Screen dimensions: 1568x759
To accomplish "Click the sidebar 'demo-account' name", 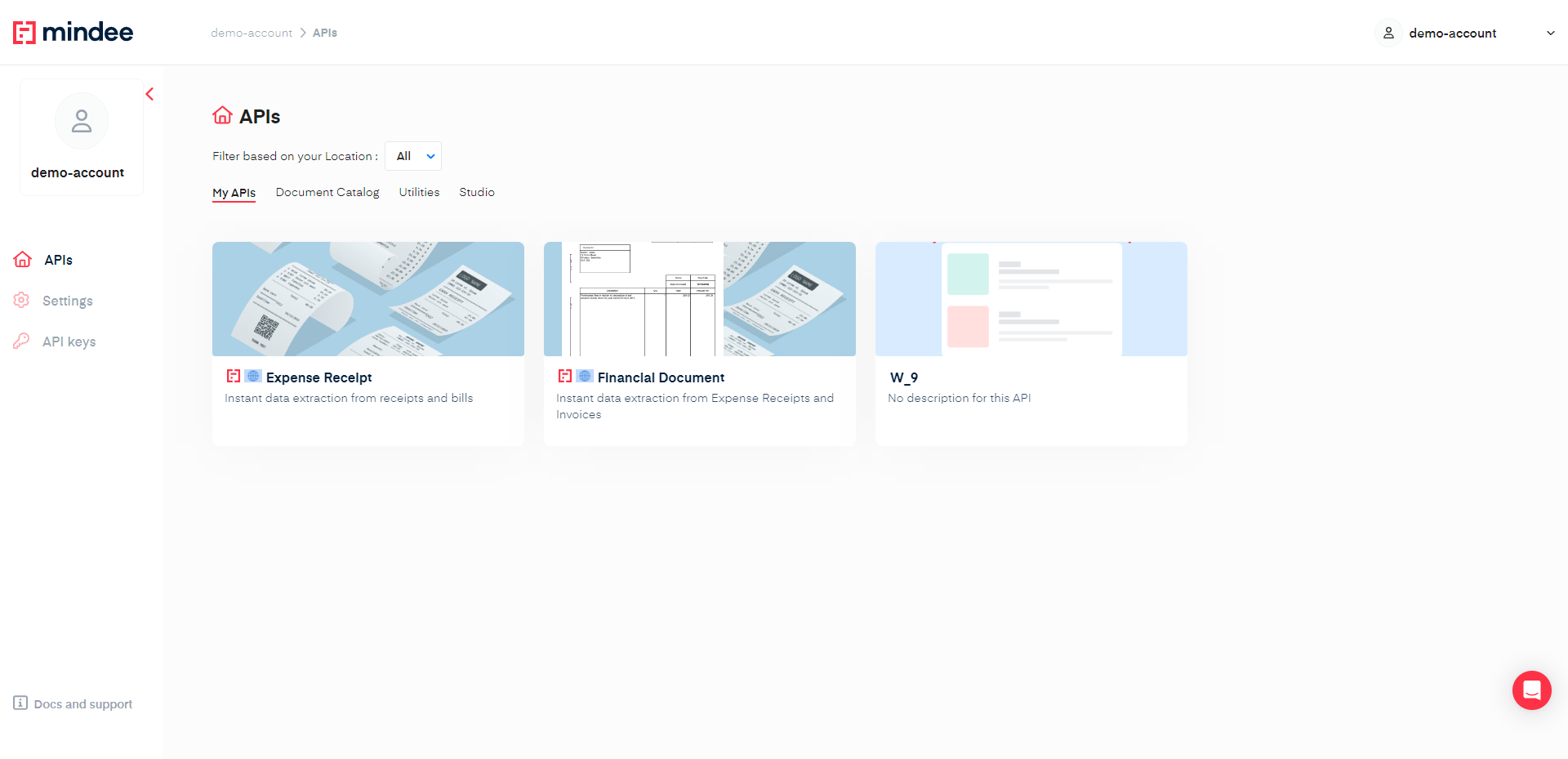I will point(78,172).
